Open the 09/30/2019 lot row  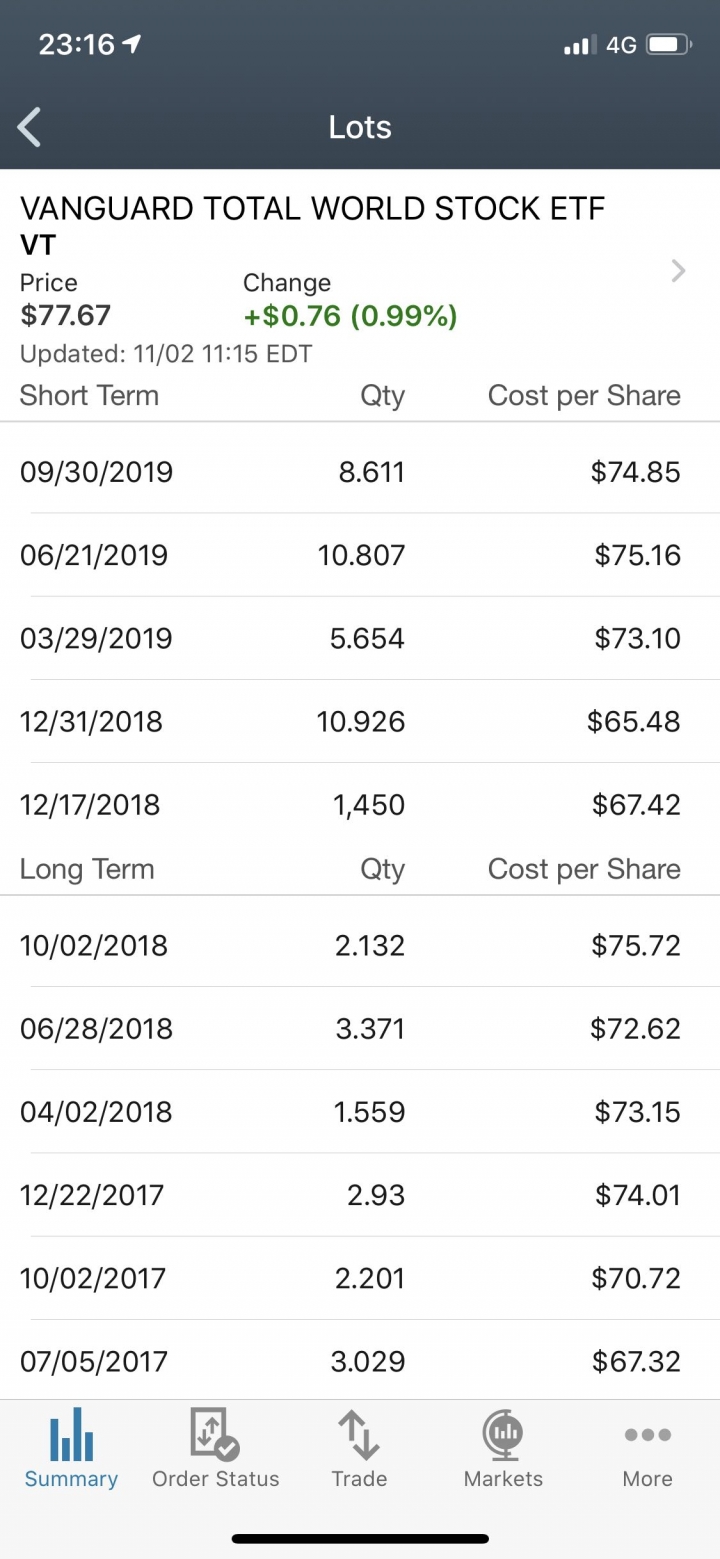pos(360,472)
